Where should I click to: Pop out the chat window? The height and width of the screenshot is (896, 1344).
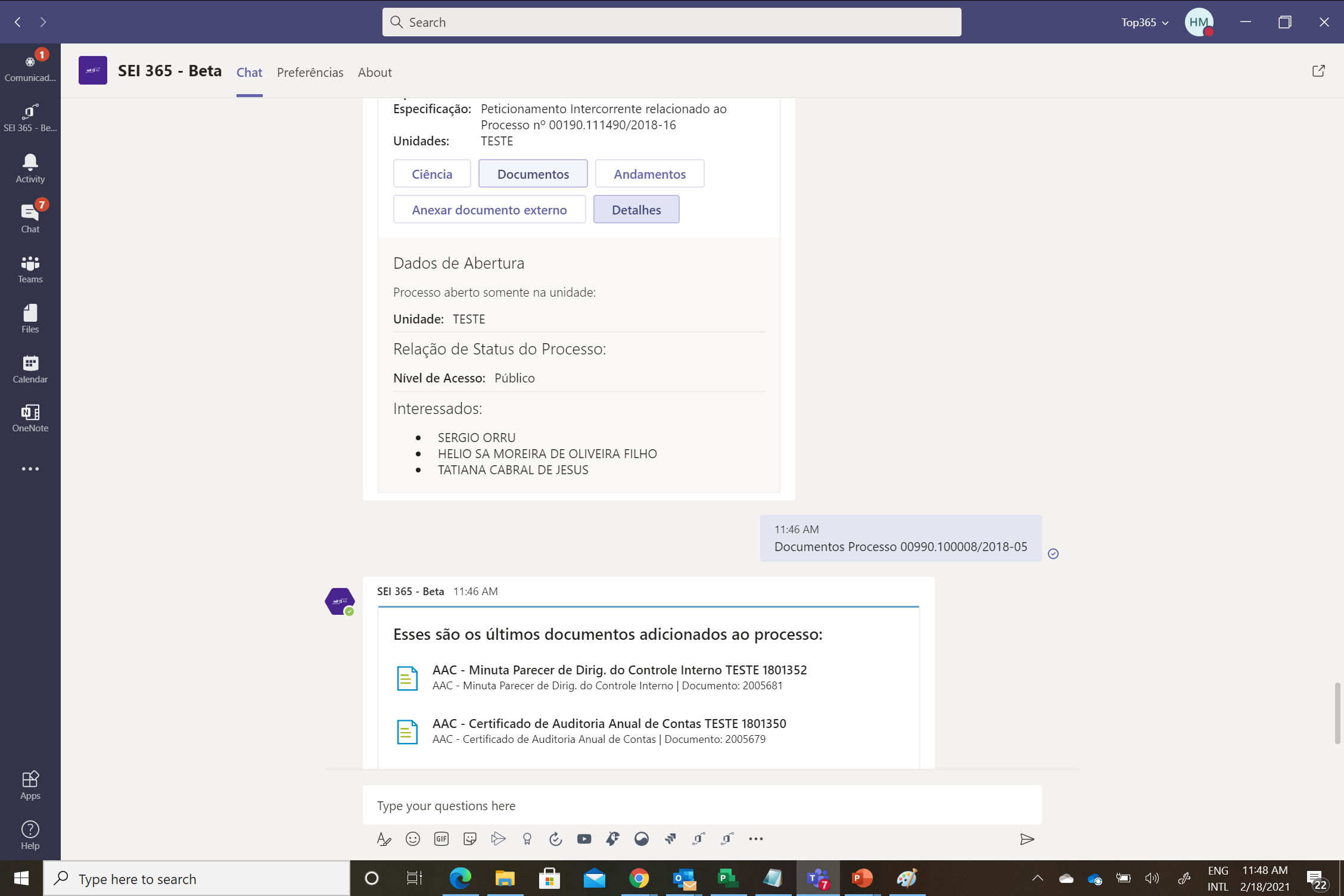point(1318,71)
